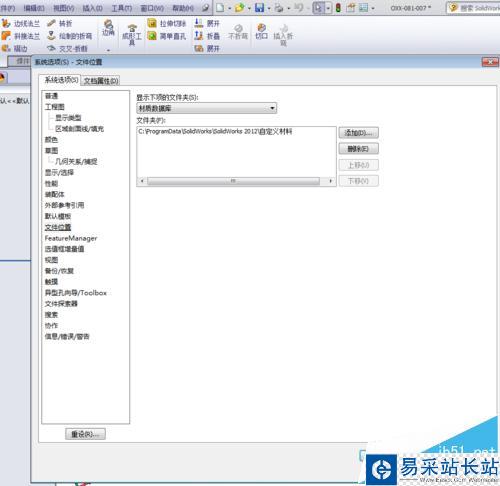Open the dropdown arrow beside Print icon
The width and height of the screenshot is (500, 486).
(288, 8)
